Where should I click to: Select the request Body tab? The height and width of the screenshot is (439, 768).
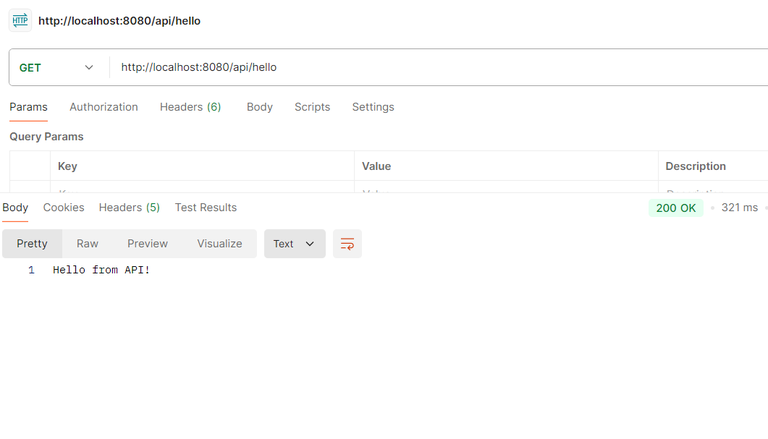coord(259,107)
